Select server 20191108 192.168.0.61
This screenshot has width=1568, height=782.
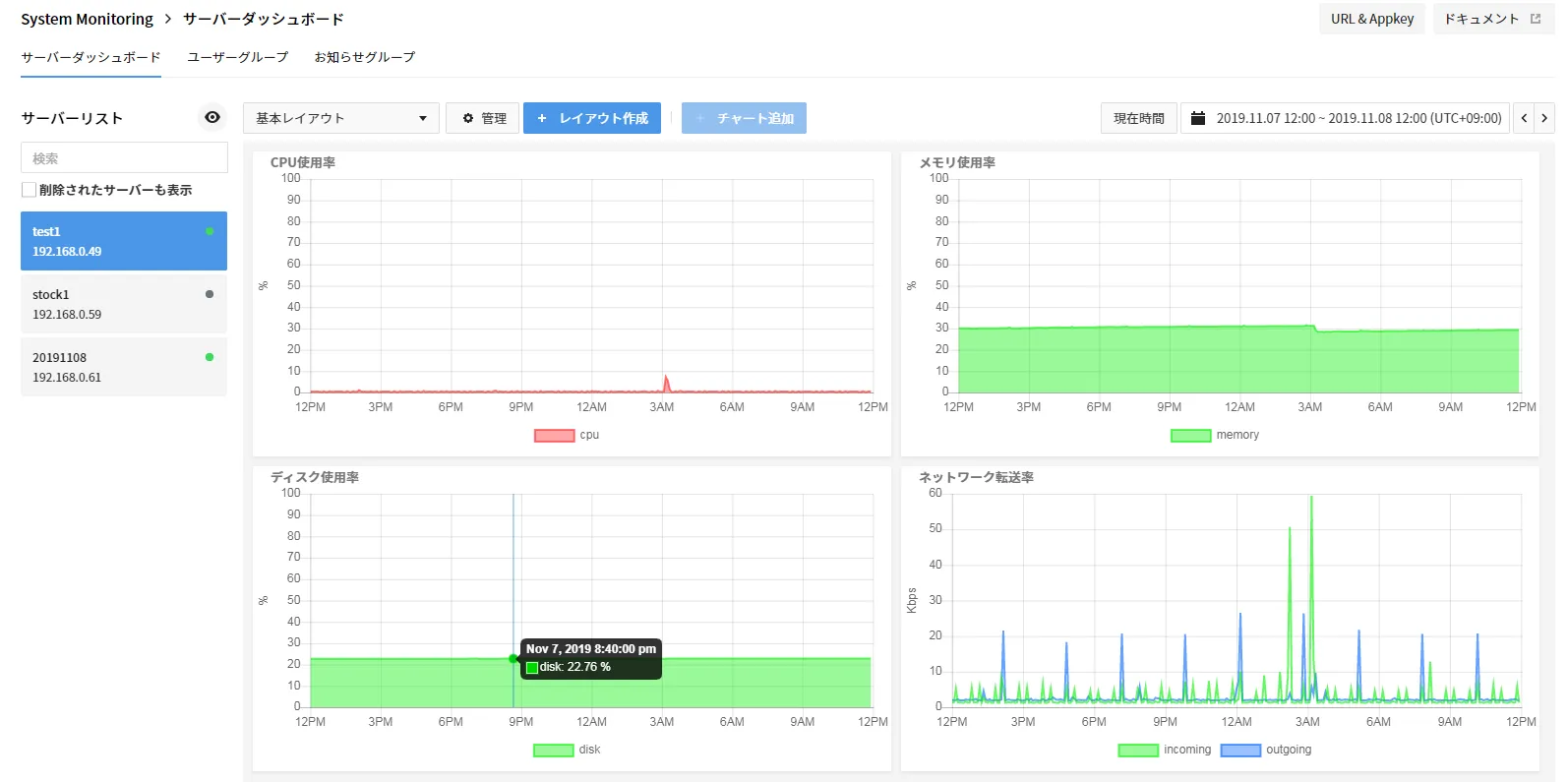coord(124,367)
